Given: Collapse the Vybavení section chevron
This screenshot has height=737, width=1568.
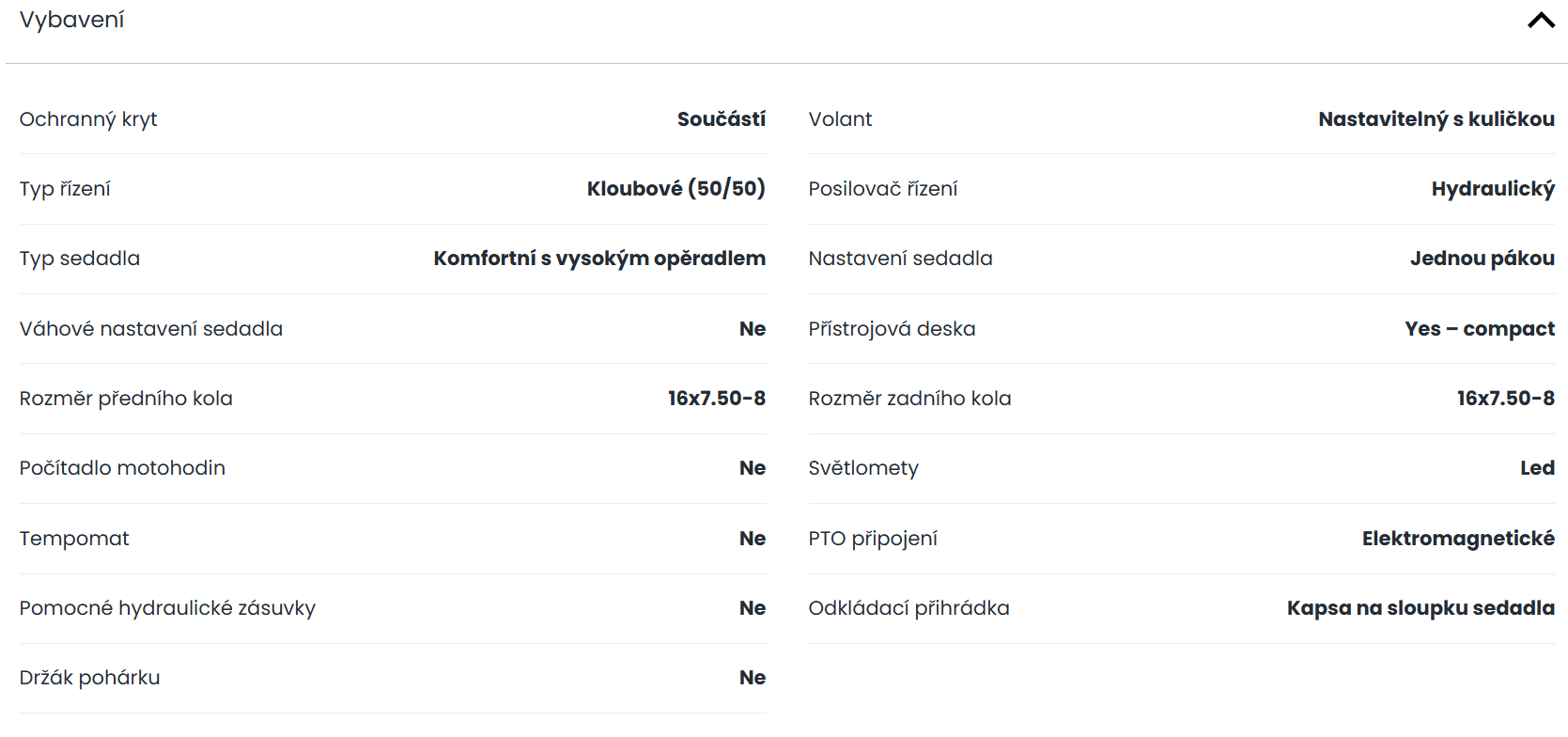Looking at the screenshot, I should tap(1541, 20).
